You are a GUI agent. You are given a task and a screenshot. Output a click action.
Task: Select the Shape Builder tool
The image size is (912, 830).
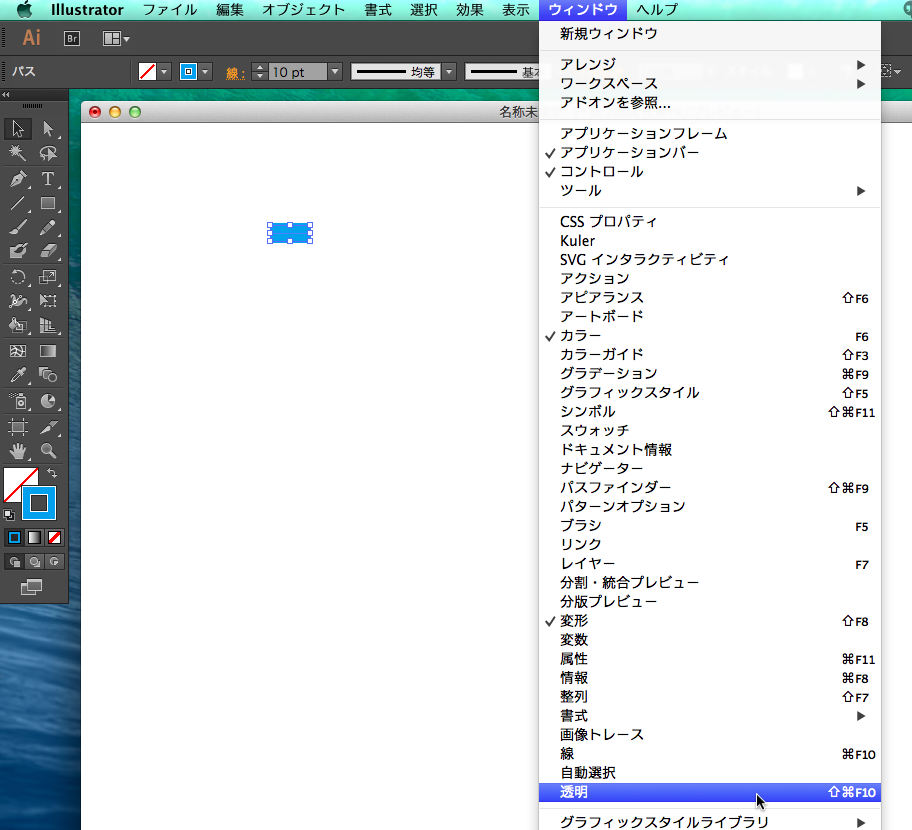(18, 325)
